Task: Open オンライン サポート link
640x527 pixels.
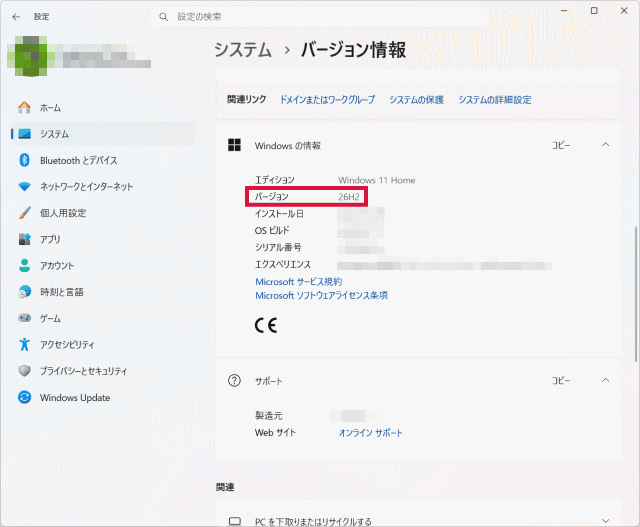Action: click(370, 433)
